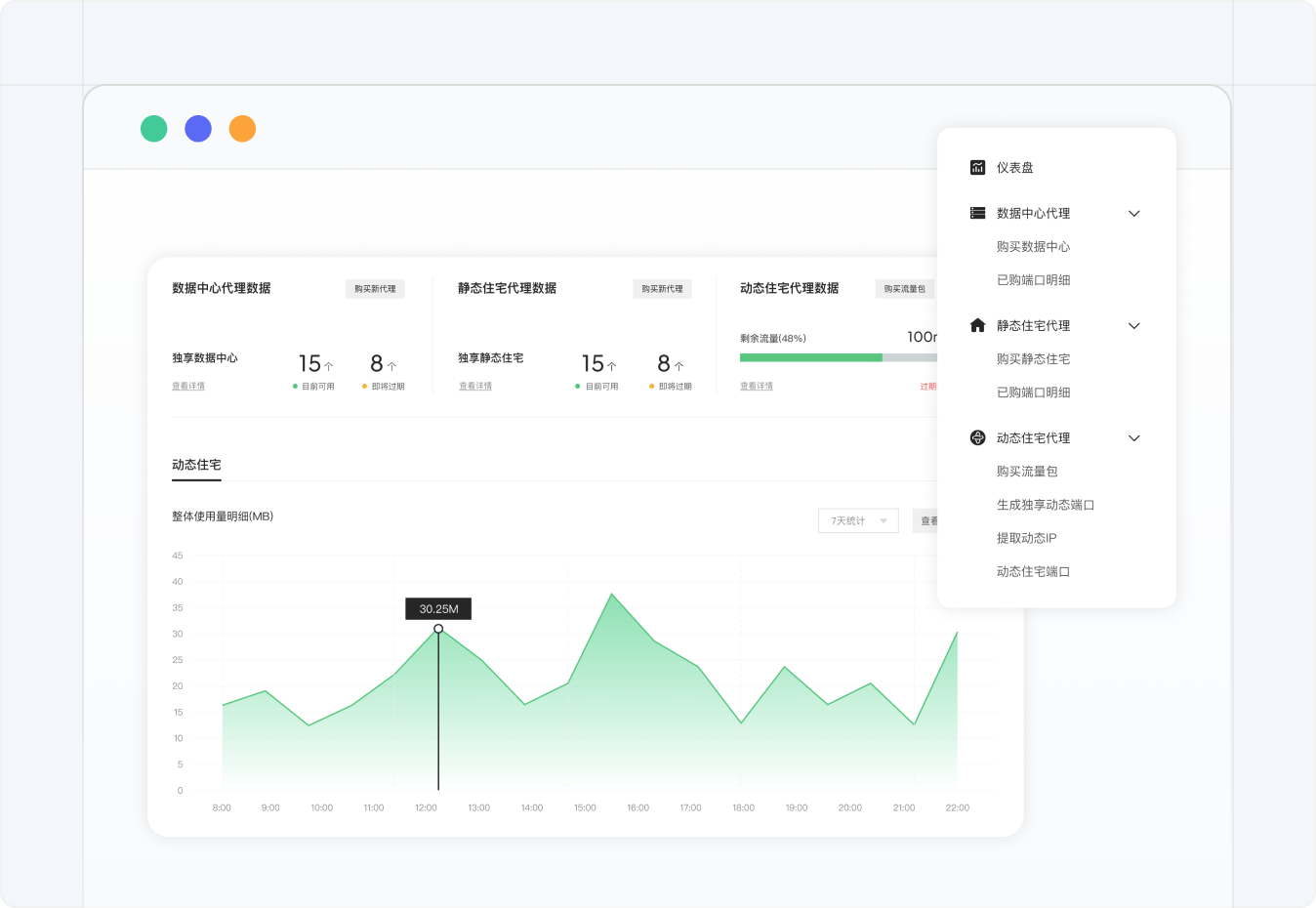Click the server icon beside 数据中心代理
This screenshot has height=908, width=1316.
point(977,213)
